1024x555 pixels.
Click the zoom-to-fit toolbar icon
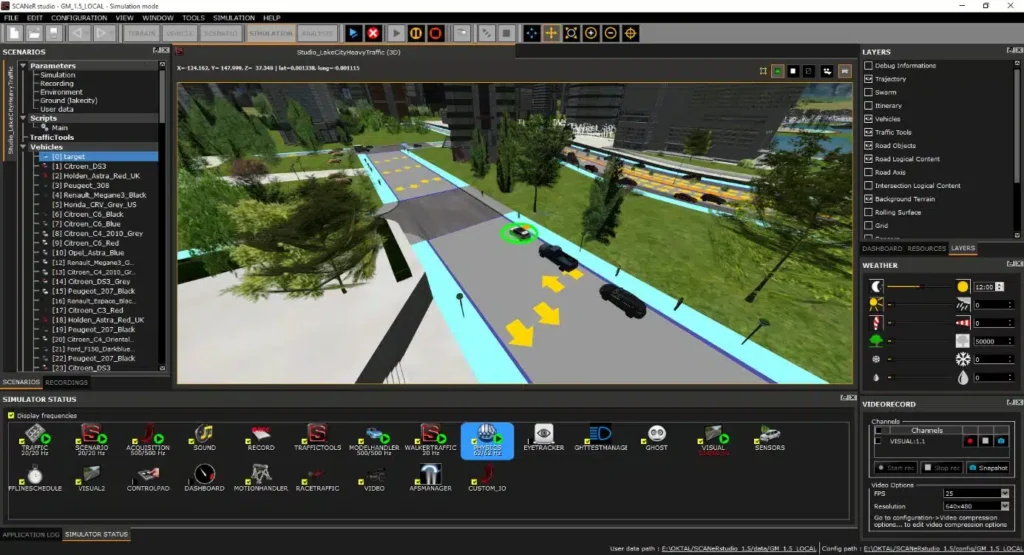coord(571,33)
